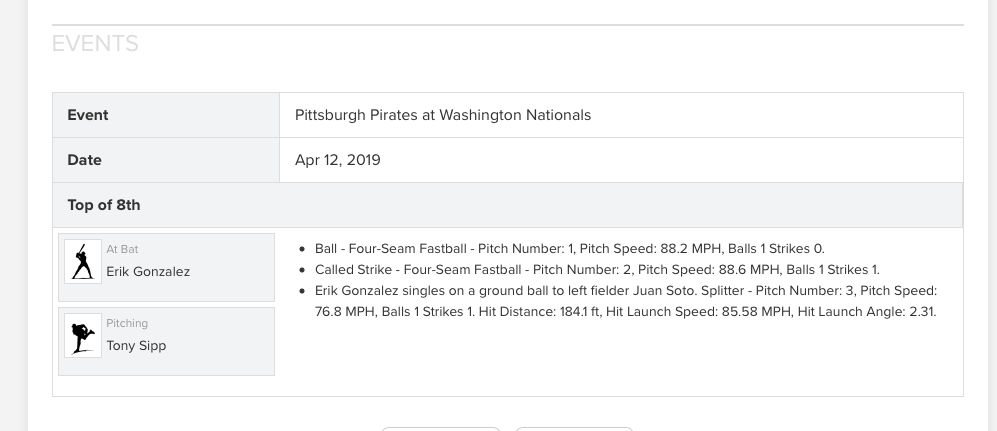Viewport: 997px width, 431px height.
Task: Click the At Bat player card
Action: point(167,267)
